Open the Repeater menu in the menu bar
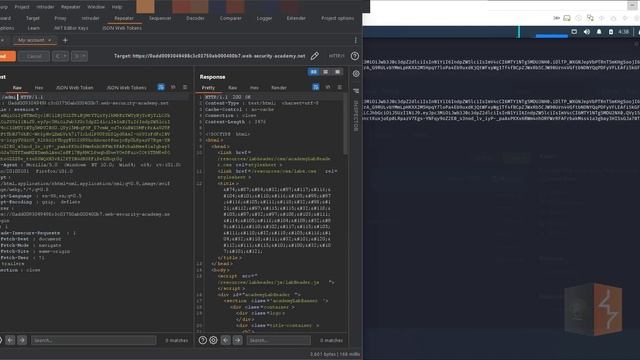 (71, 7)
